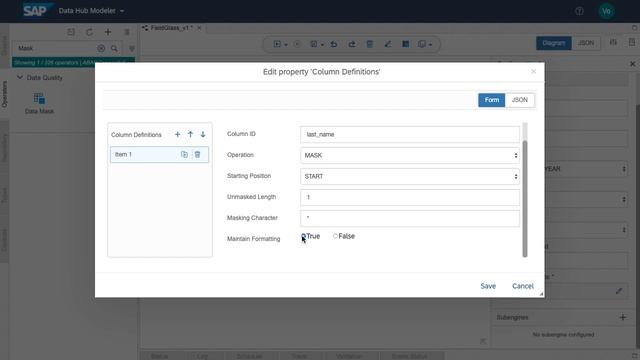
Task: Open the Data Hub Modeler app menu
Action: tap(91, 11)
